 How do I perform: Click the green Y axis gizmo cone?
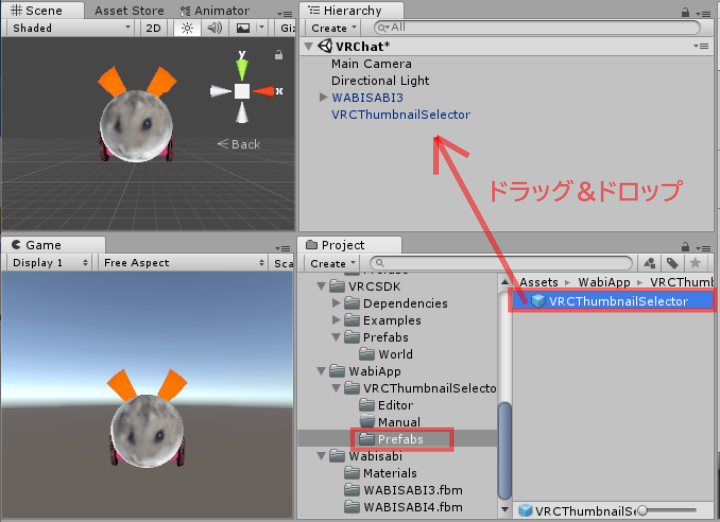242,70
